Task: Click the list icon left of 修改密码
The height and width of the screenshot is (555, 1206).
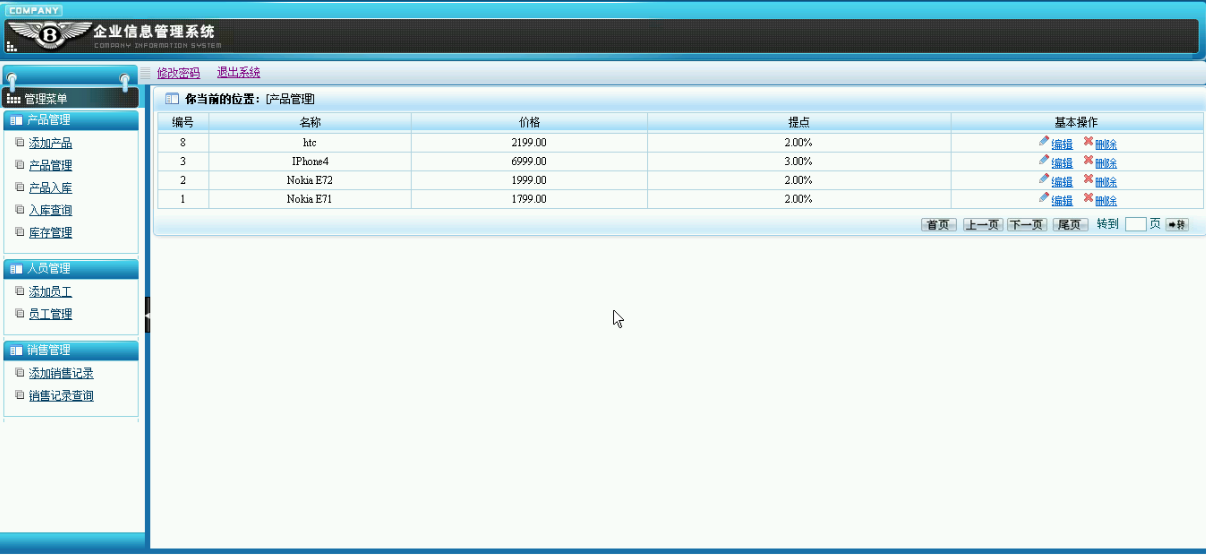Action: coord(145,73)
